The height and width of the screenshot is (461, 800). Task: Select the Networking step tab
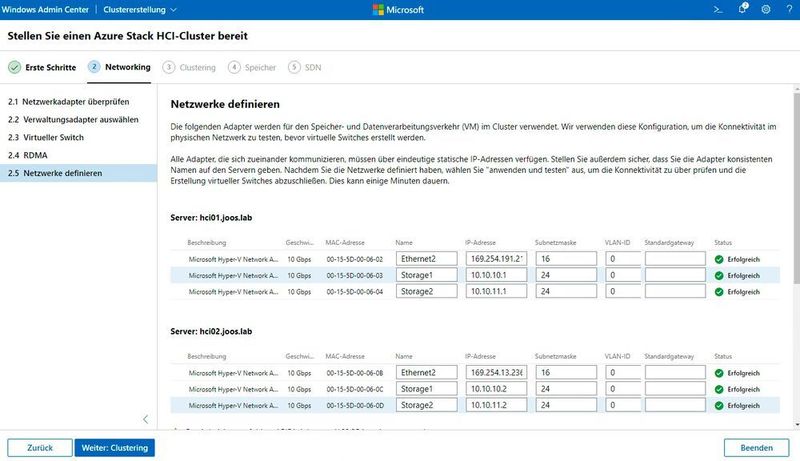click(x=119, y=67)
